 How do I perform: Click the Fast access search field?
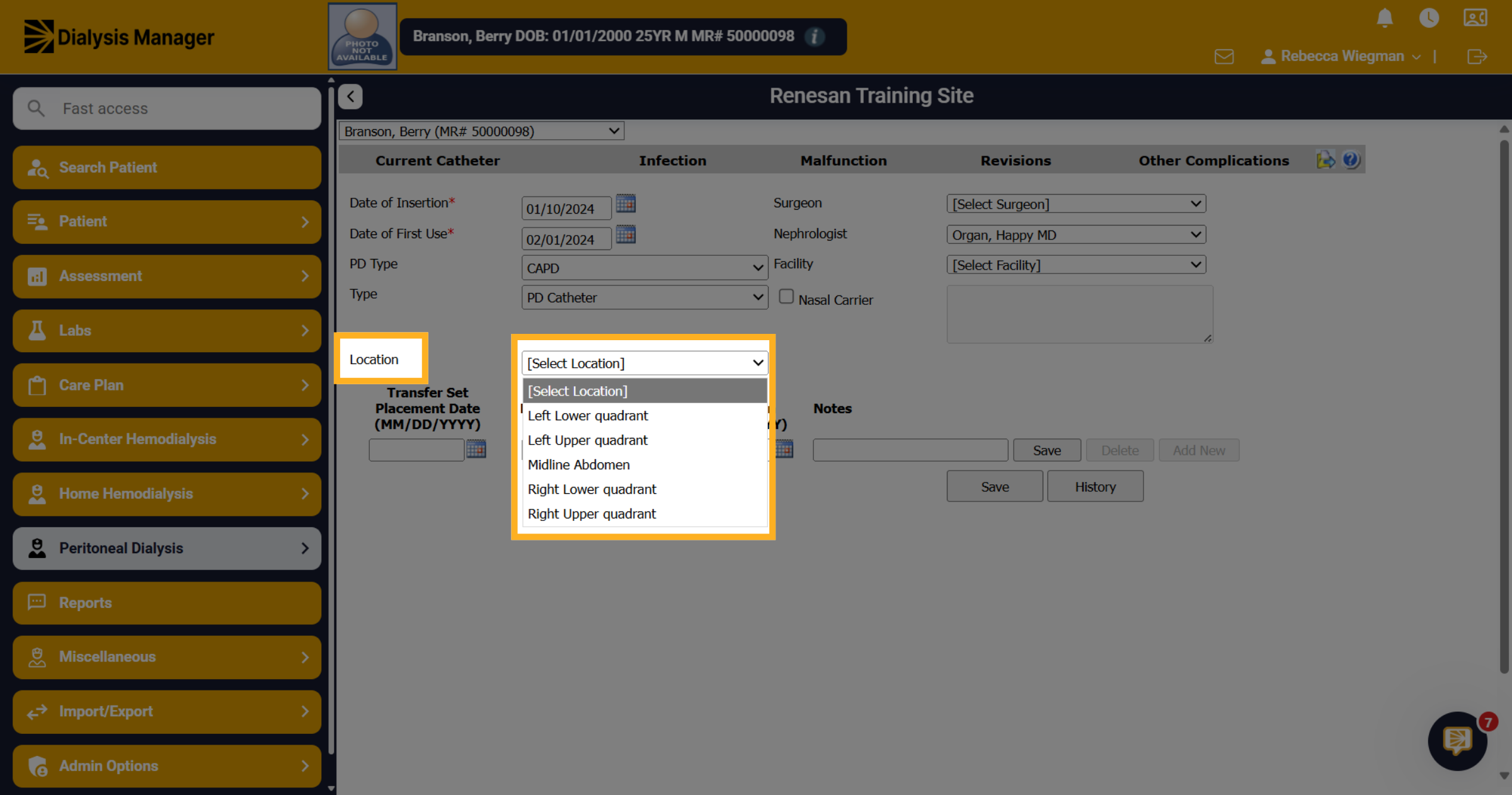click(x=167, y=108)
